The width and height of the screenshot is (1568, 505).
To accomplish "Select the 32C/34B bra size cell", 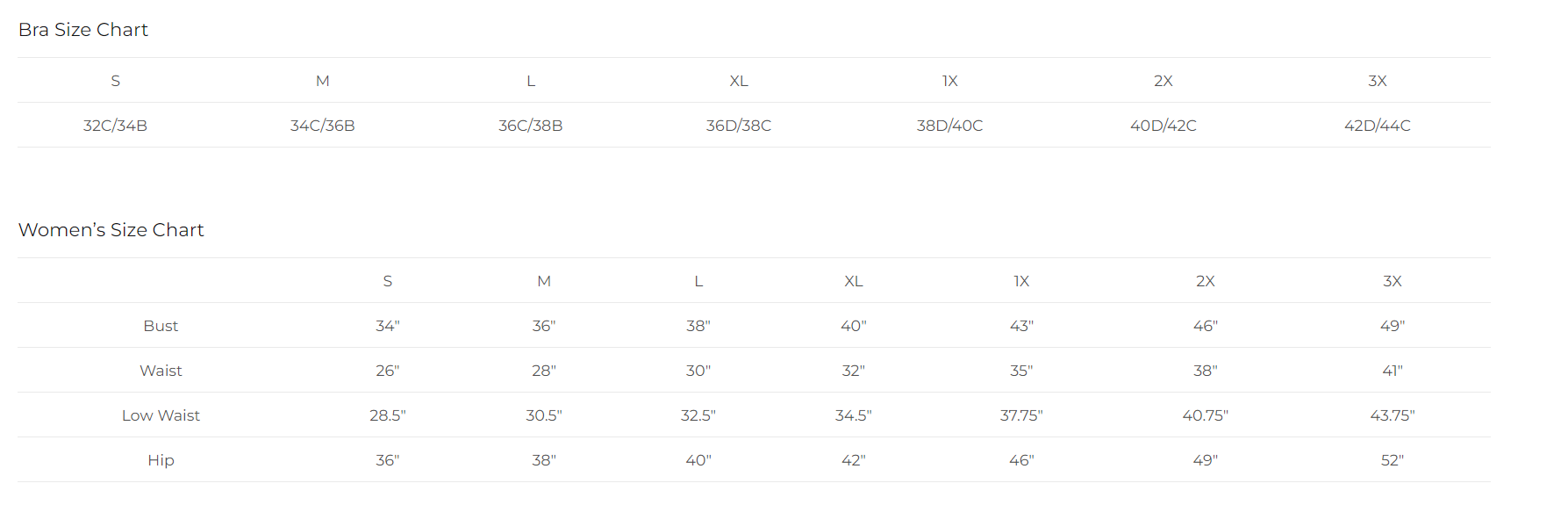I will pyautogui.click(x=115, y=126).
